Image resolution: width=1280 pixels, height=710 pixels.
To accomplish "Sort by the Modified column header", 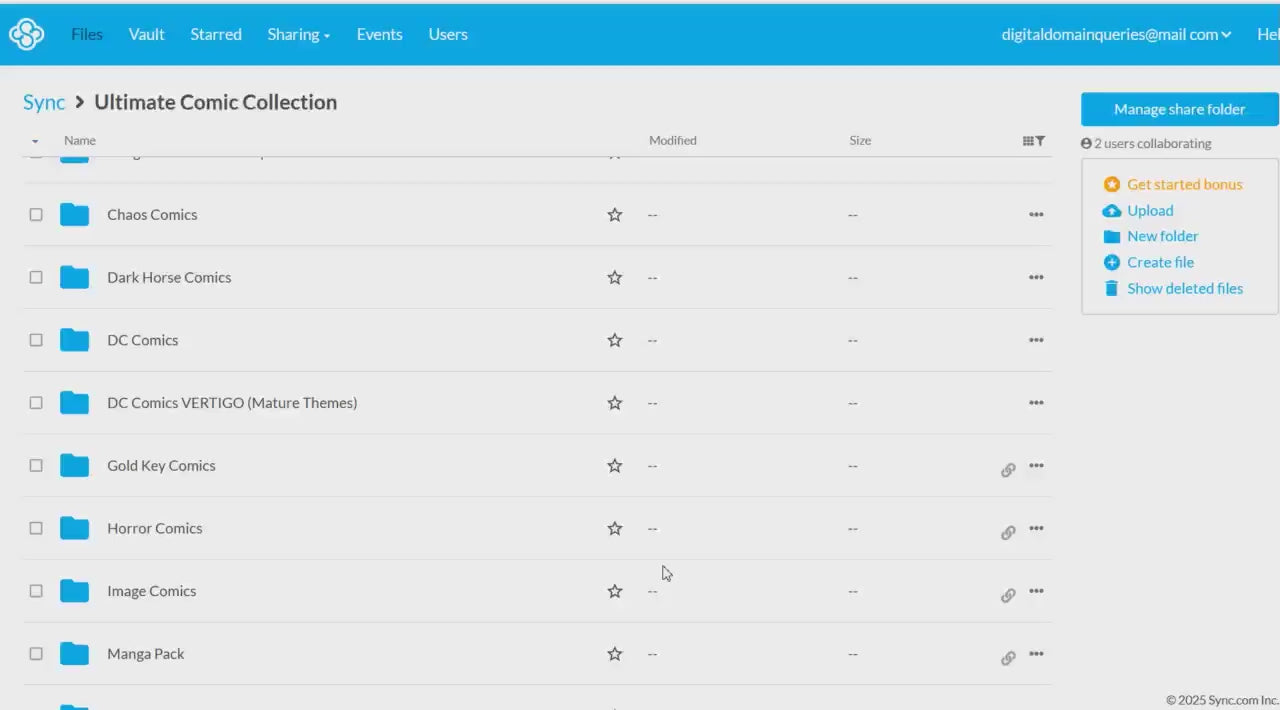I will (672, 140).
